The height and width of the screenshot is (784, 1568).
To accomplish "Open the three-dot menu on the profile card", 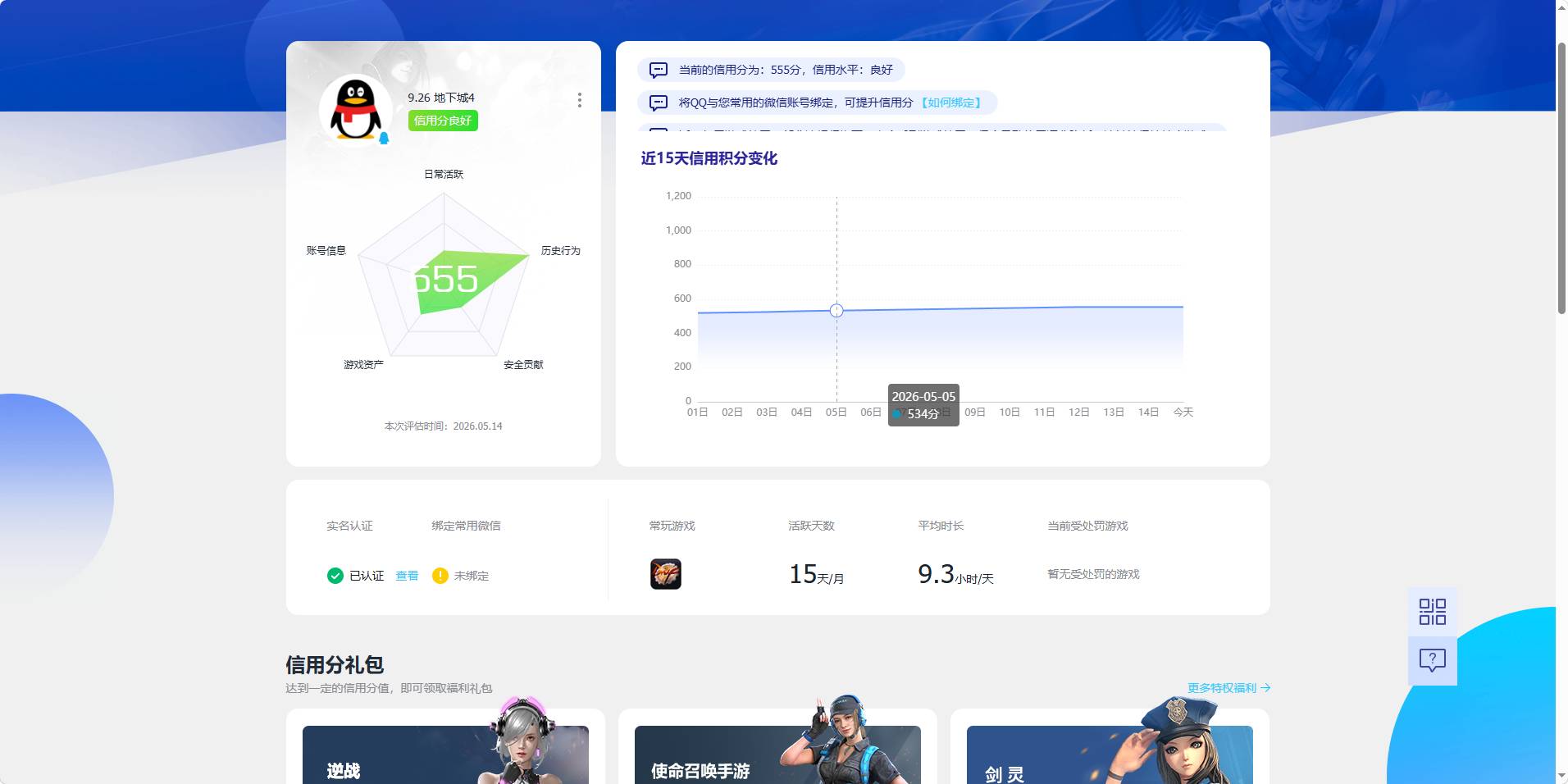I will [580, 100].
